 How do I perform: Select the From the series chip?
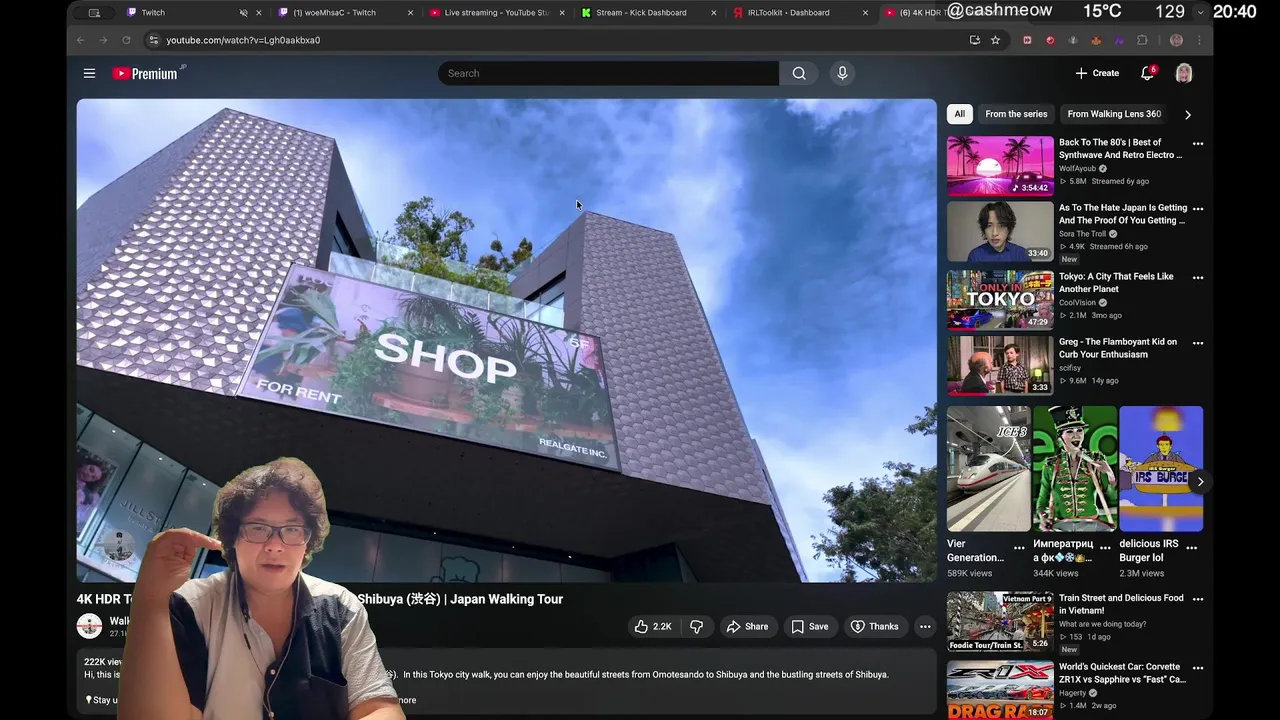tap(1016, 114)
